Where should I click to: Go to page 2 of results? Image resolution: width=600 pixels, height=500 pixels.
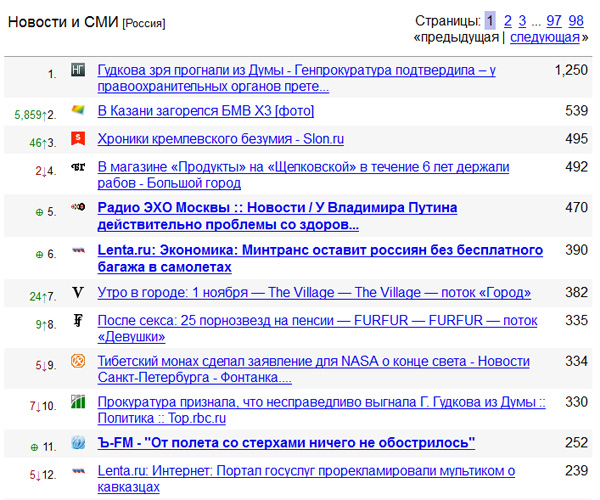coord(508,20)
